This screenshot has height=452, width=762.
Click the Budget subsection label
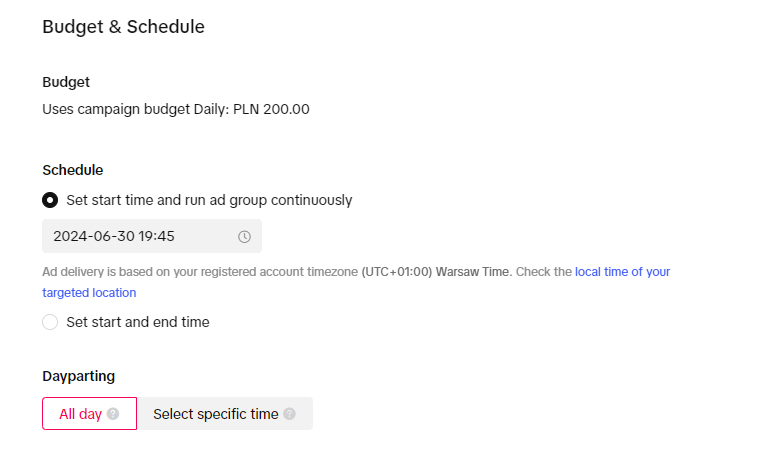pyautogui.click(x=66, y=82)
